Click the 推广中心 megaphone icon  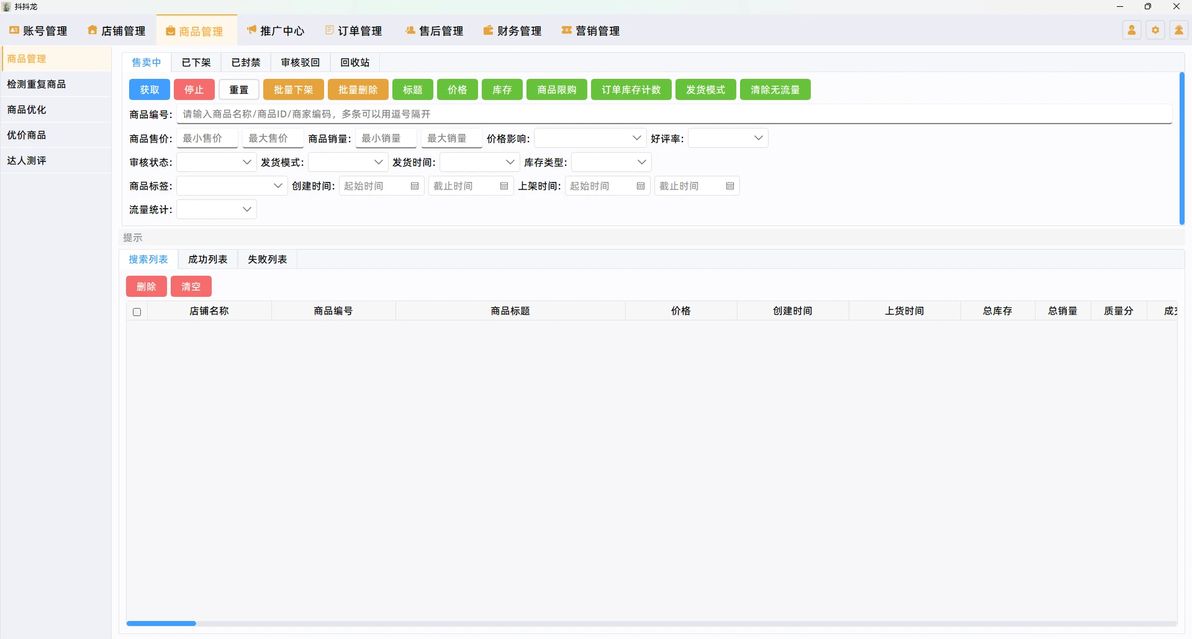(251, 30)
